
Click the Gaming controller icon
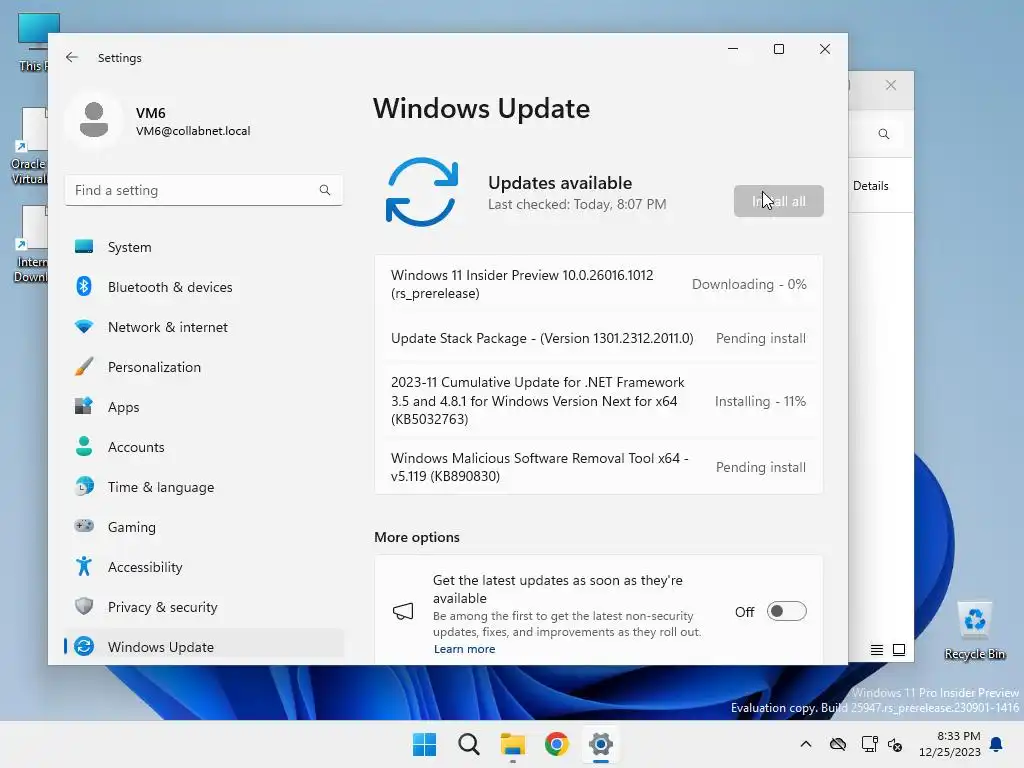(84, 526)
